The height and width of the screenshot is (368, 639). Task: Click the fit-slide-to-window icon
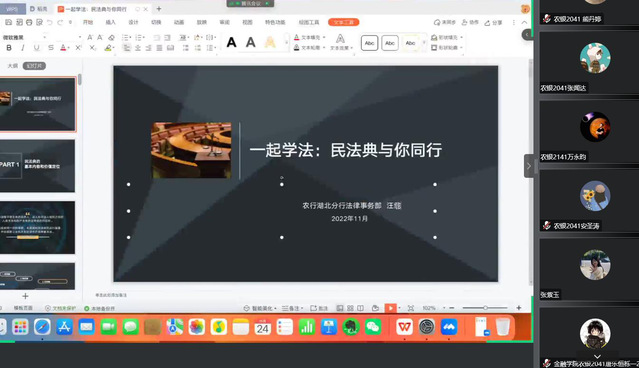point(411,308)
